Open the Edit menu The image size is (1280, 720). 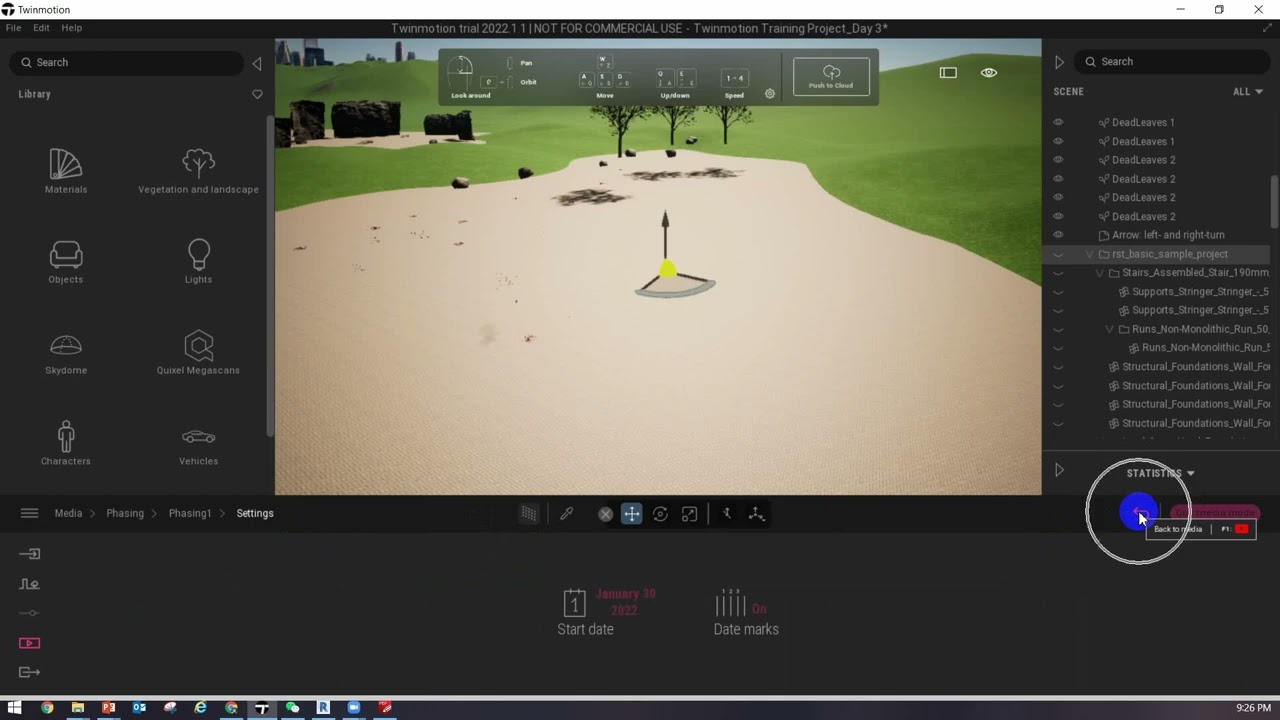tap(41, 28)
